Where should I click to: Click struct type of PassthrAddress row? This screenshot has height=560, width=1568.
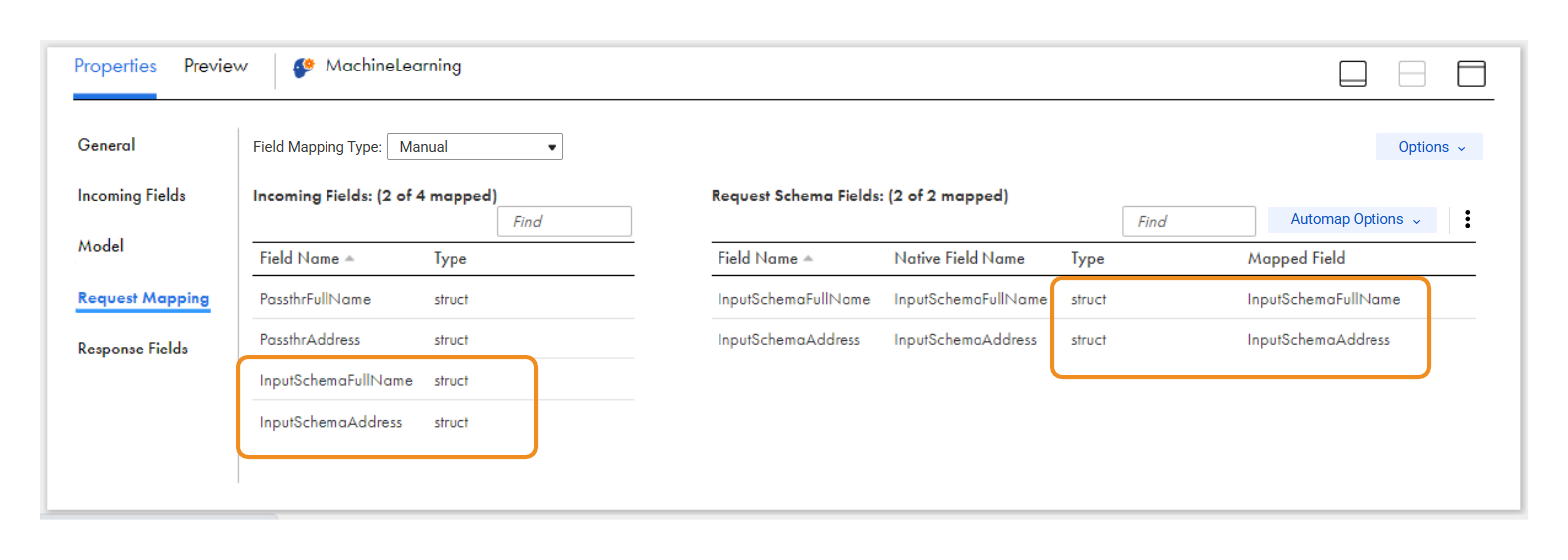[x=452, y=340]
